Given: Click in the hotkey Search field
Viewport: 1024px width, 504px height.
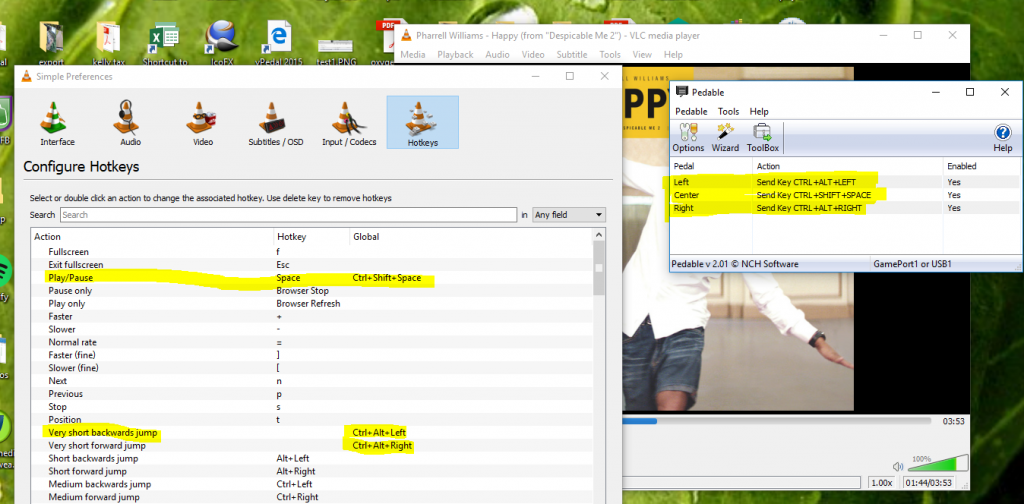Looking at the screenshot, I should point(289,215).
